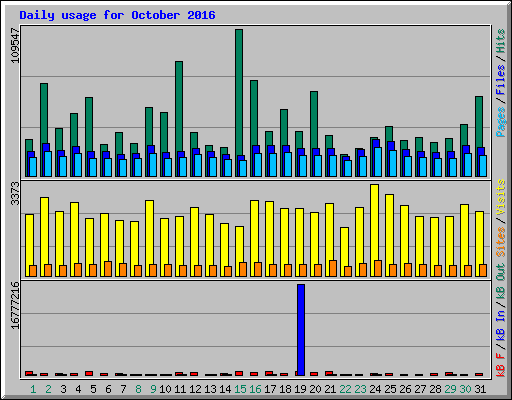
Task: Click the day label 9
Action: 153,389
